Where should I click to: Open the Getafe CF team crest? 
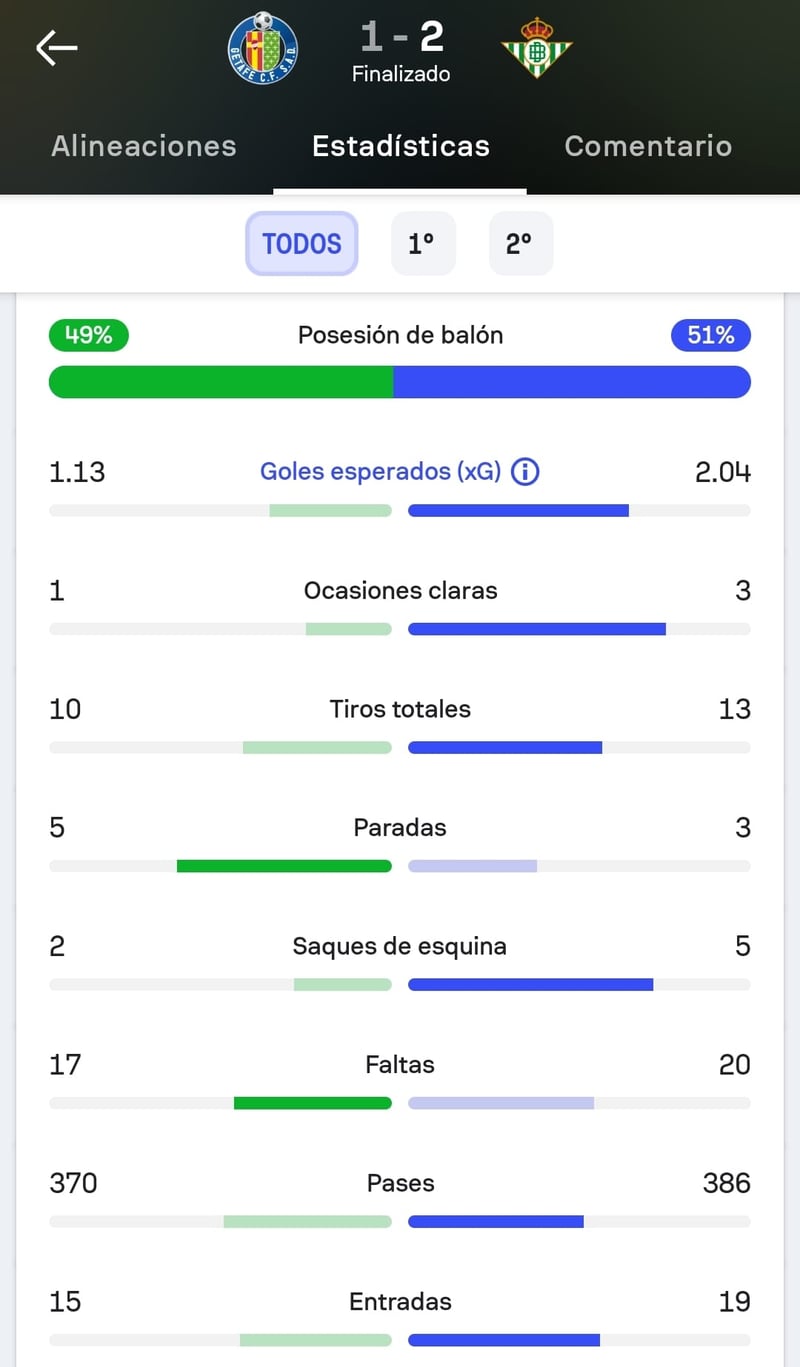[x=263, y=47]
